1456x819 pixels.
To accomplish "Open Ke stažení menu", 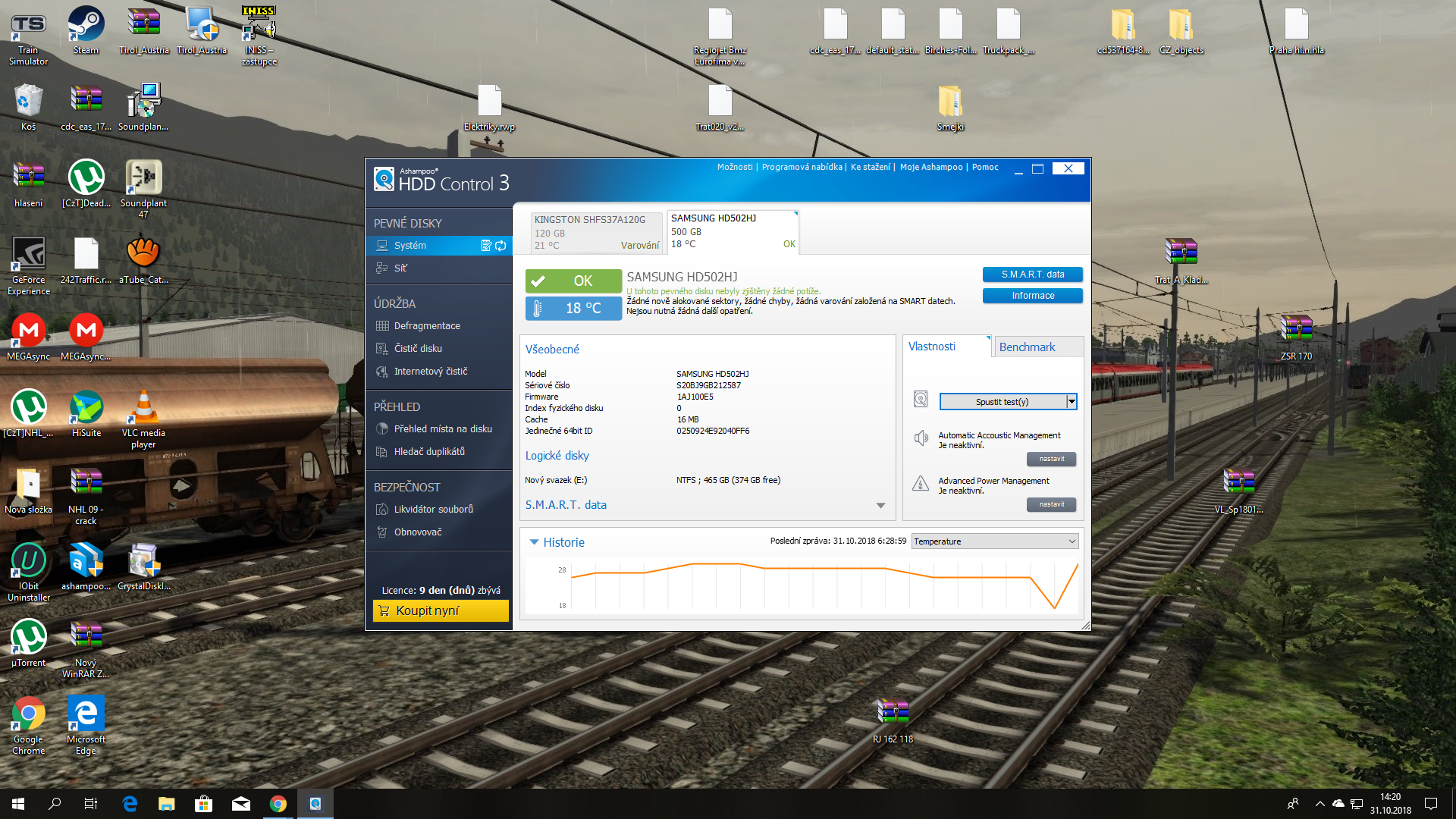I will [870, 167].
